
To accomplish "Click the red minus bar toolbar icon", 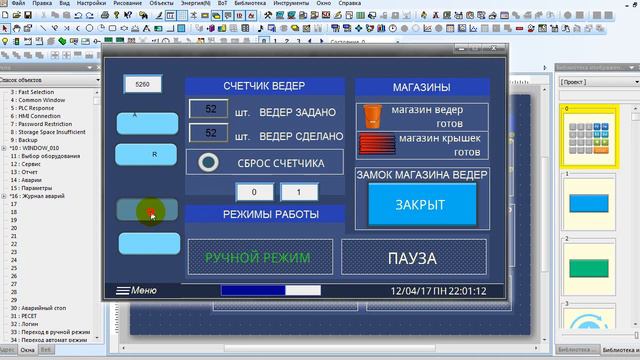I will [x=519, y=29].
